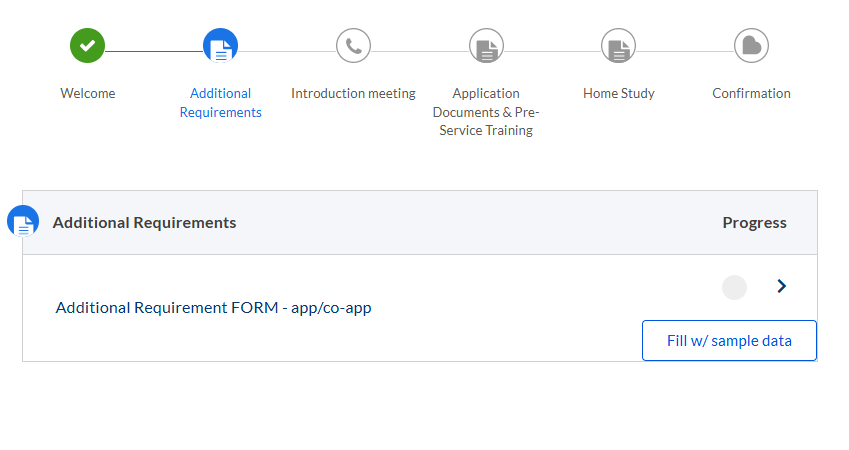
Task: Click the green Welcome checkmark step icon
Action: click(87, 45)
